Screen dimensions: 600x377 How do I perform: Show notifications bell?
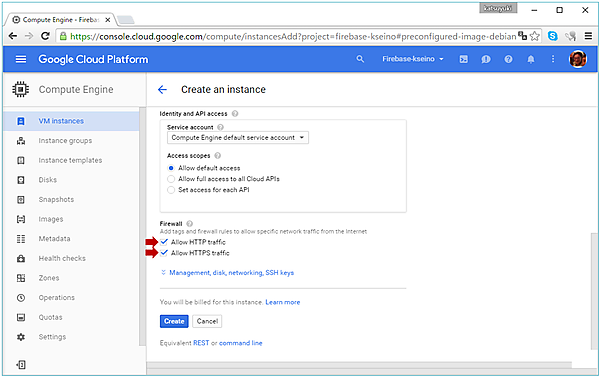click(x=531, y=59)
